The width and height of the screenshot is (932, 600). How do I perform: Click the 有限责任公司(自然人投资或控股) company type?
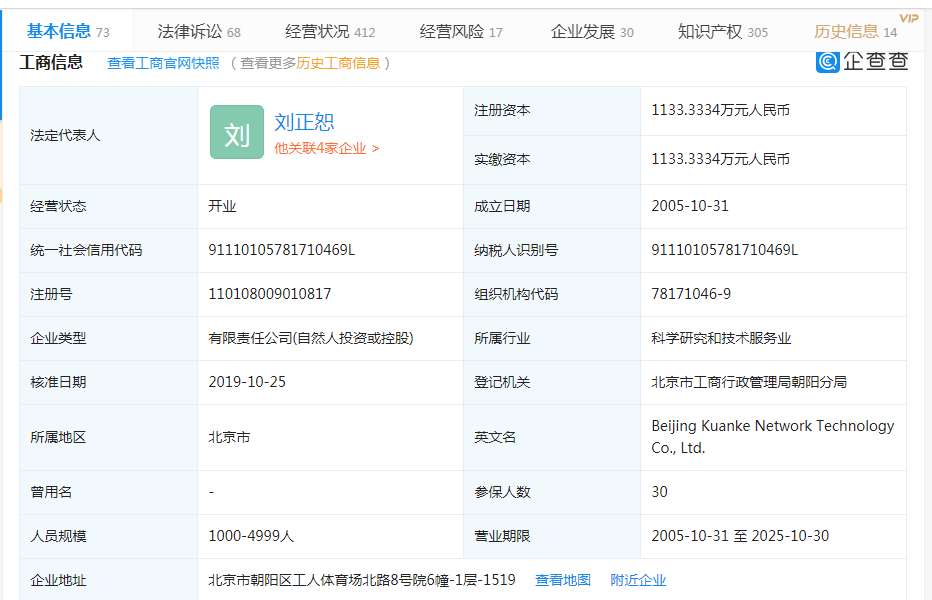pyautogui.click(x=311, y=338)
